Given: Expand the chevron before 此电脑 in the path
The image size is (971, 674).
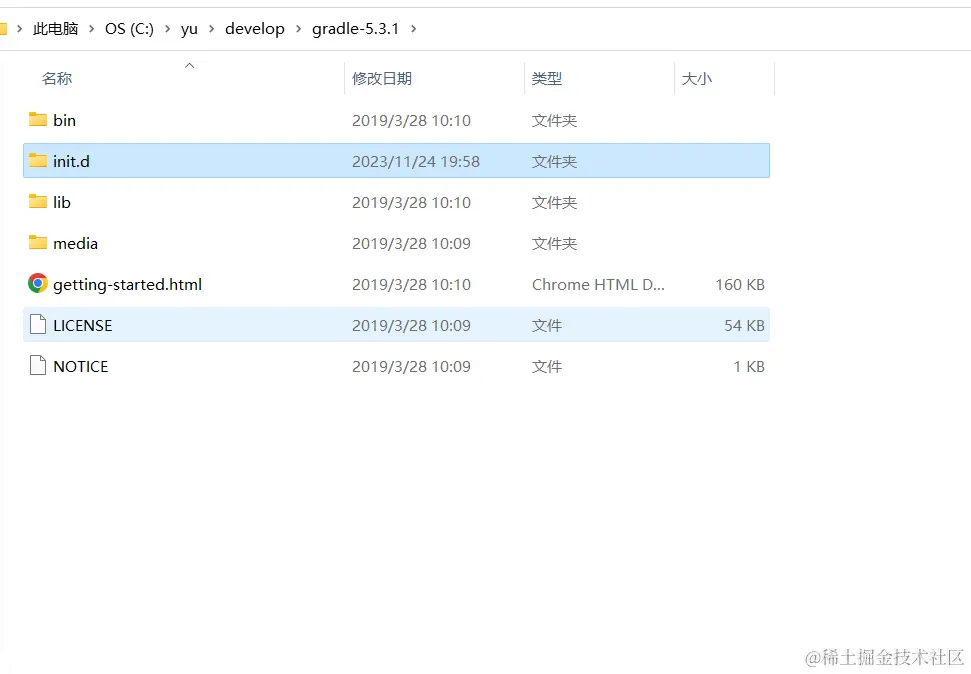Looking at the screenshot, I should pyautogui.click(x=19, y=28).
